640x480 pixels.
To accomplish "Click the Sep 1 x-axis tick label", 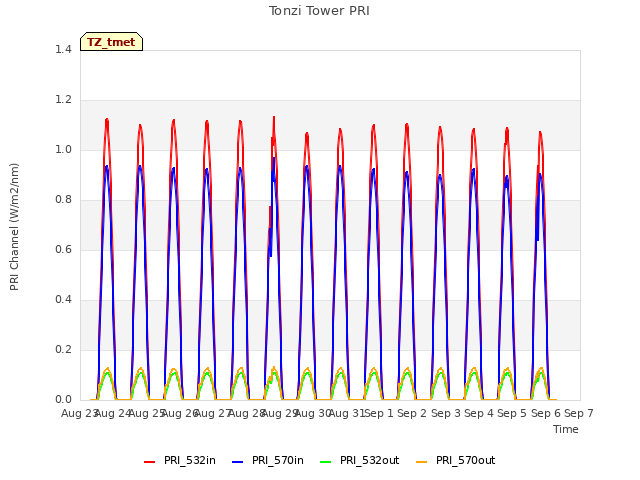I will pyautogui.click(x=379, y=413).
